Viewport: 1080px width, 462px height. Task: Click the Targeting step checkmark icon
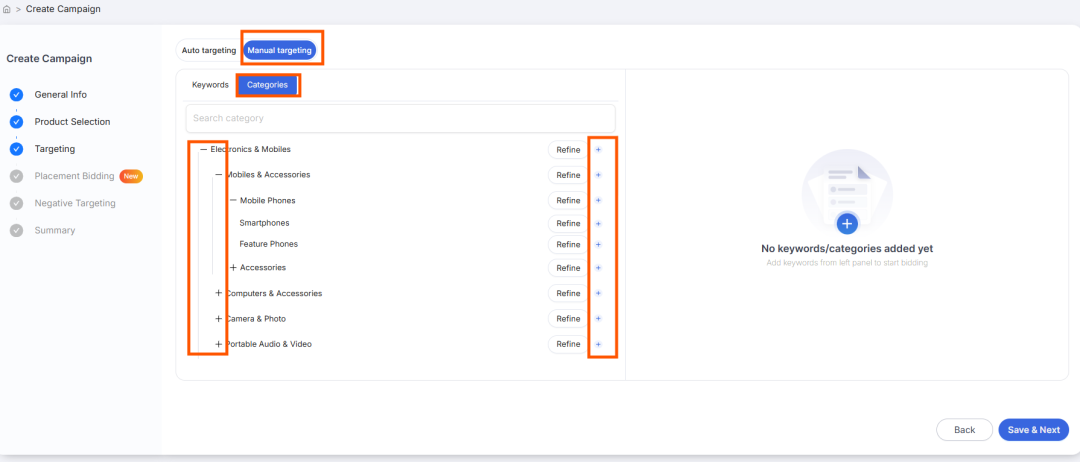(x=17, y=149)
